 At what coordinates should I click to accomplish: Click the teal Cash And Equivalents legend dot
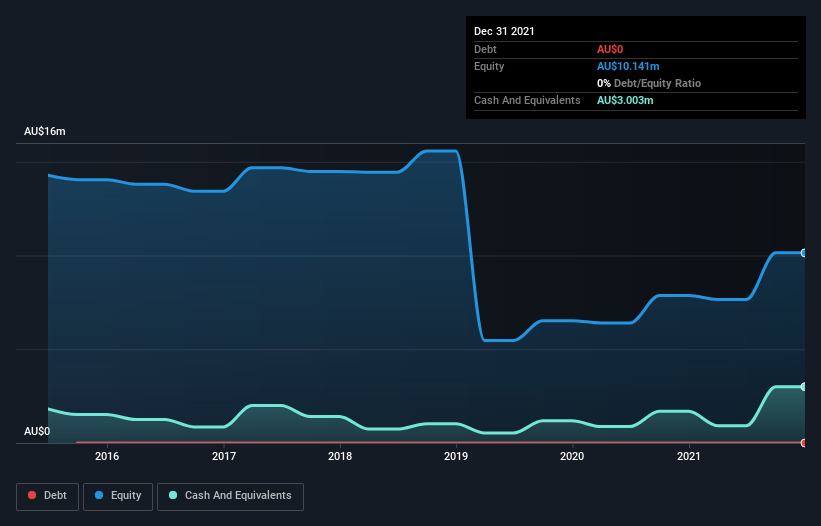(x=173, y=495)
